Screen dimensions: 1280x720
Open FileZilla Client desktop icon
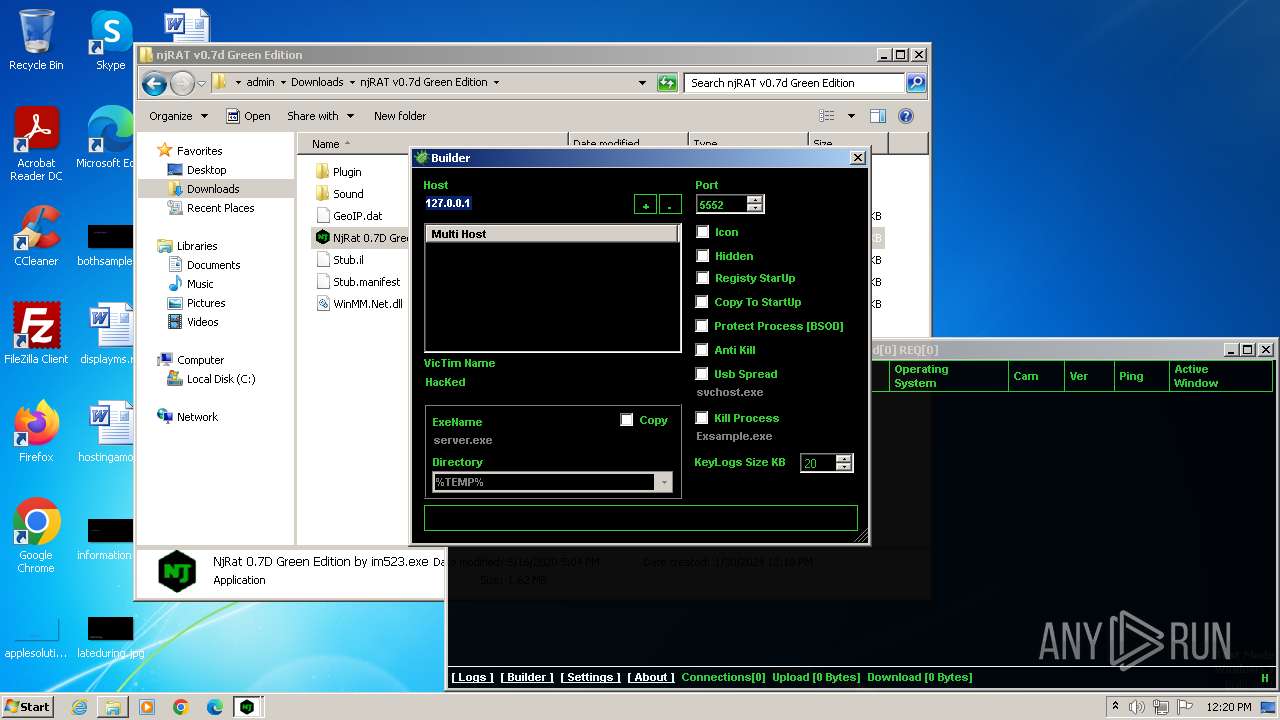[36, 334]
